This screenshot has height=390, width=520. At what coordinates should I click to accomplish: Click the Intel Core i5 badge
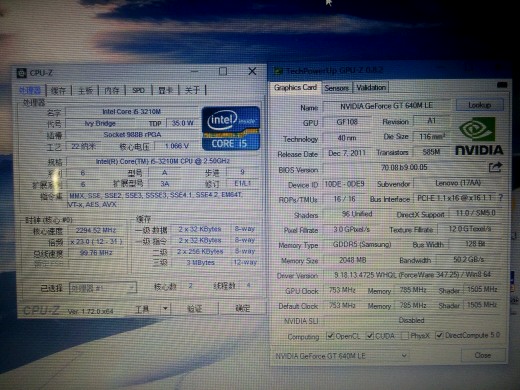(x=231, y=128)
